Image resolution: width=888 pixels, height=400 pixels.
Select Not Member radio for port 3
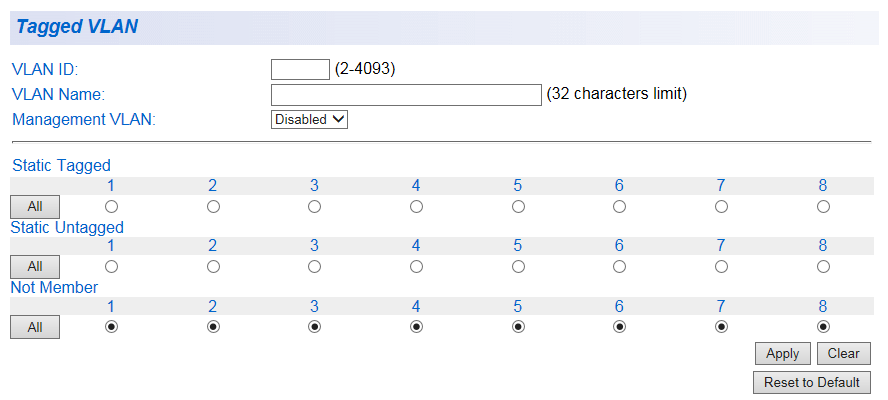[314, 327]
